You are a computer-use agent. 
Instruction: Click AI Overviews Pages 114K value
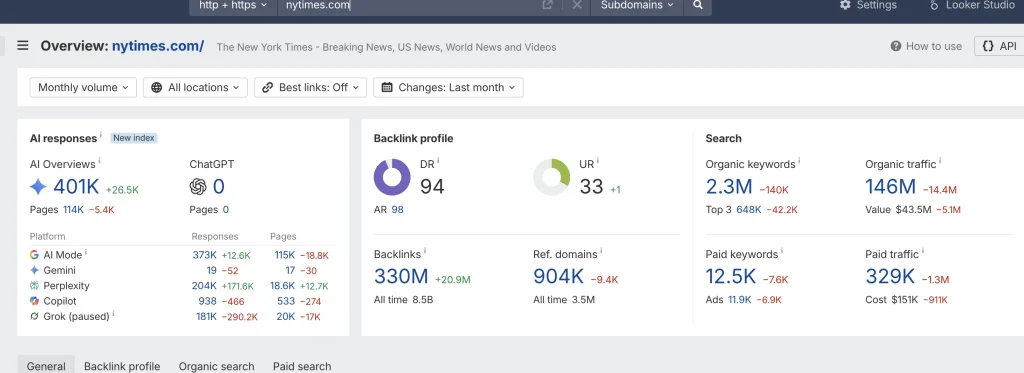[73, 210]
